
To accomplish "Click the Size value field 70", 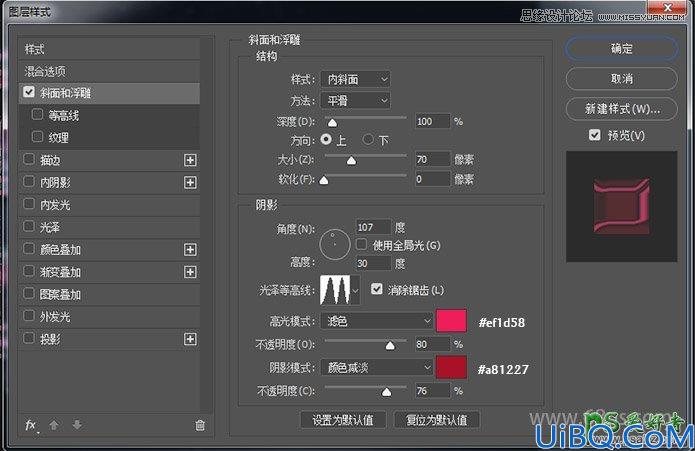I will 432,159.
